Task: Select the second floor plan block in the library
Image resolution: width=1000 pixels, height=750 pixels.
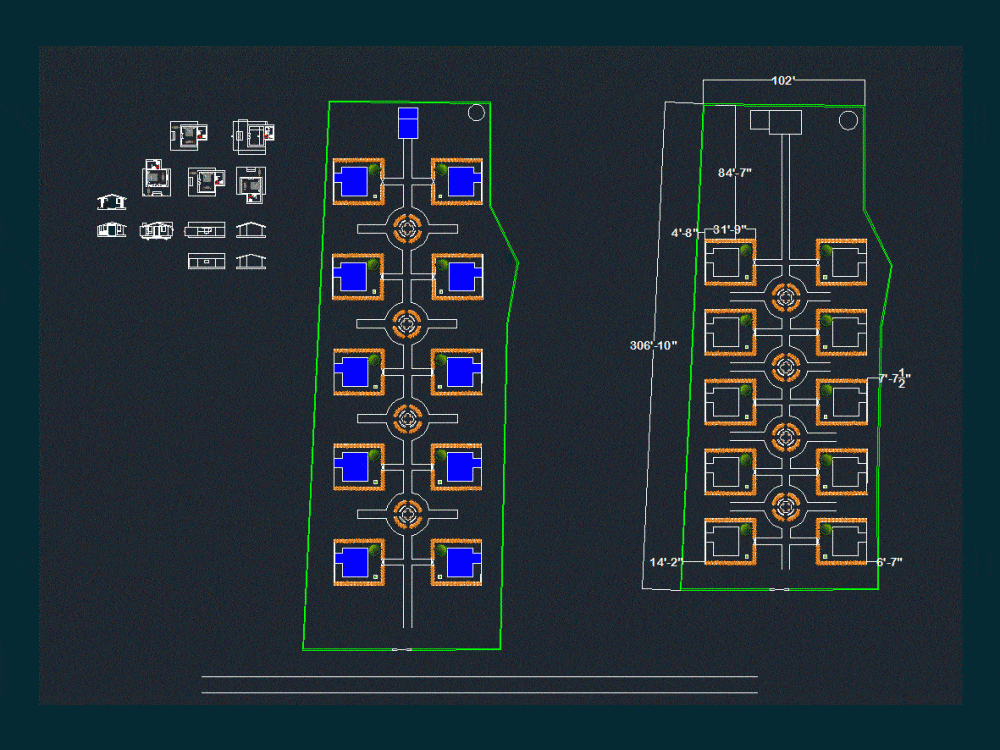Action: (x=253, y=134)
